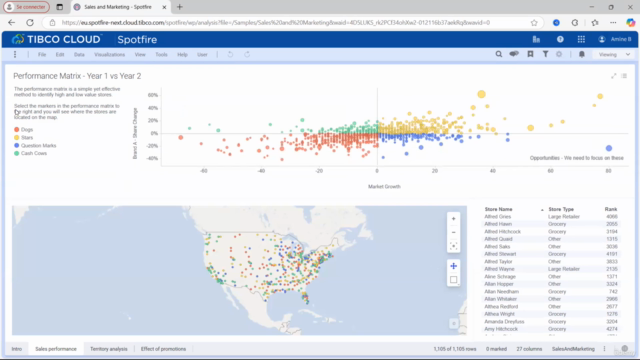This screenshot has width=640, height=360.
Task: Click the Rank column header
Action: click(611, 209)
